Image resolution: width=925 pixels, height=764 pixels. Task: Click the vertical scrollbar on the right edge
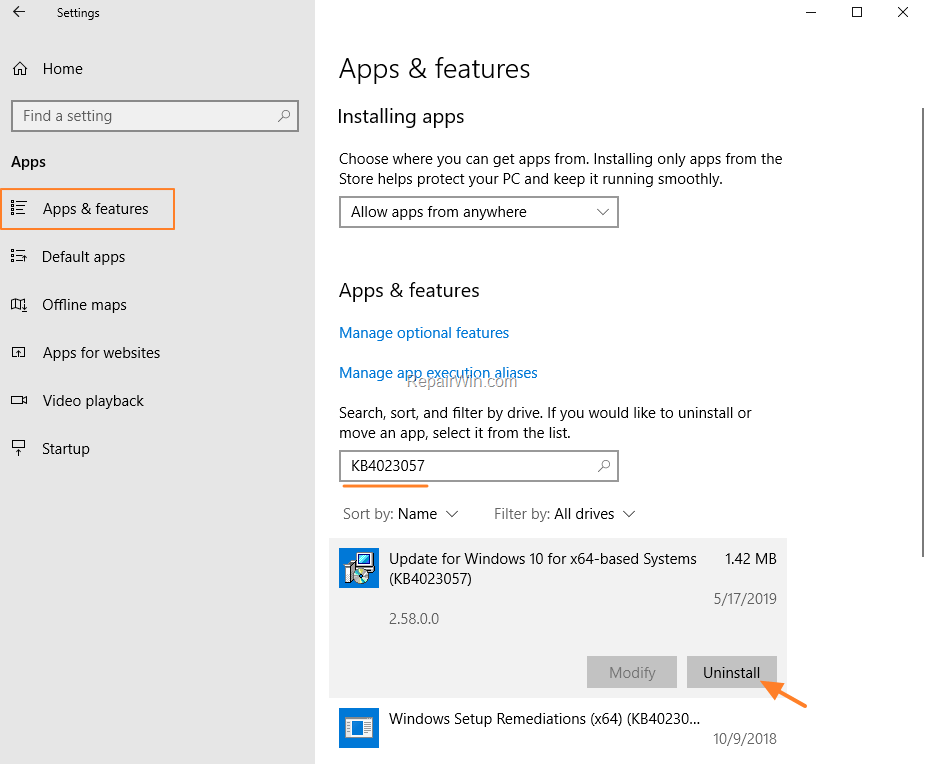tap(923, 332)
